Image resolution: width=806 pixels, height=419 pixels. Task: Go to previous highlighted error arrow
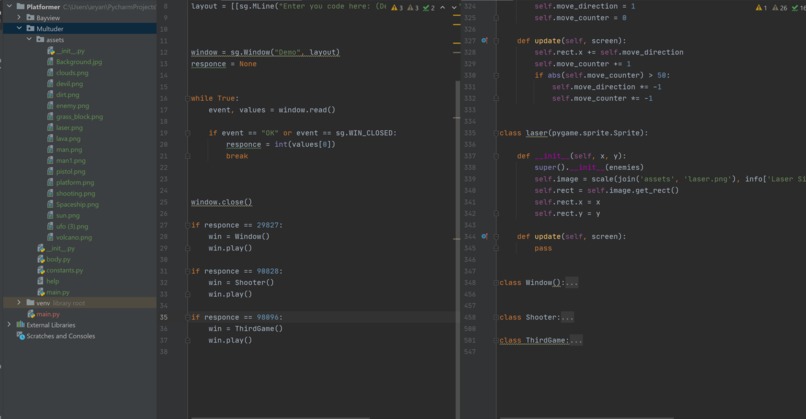coord(443,7)
